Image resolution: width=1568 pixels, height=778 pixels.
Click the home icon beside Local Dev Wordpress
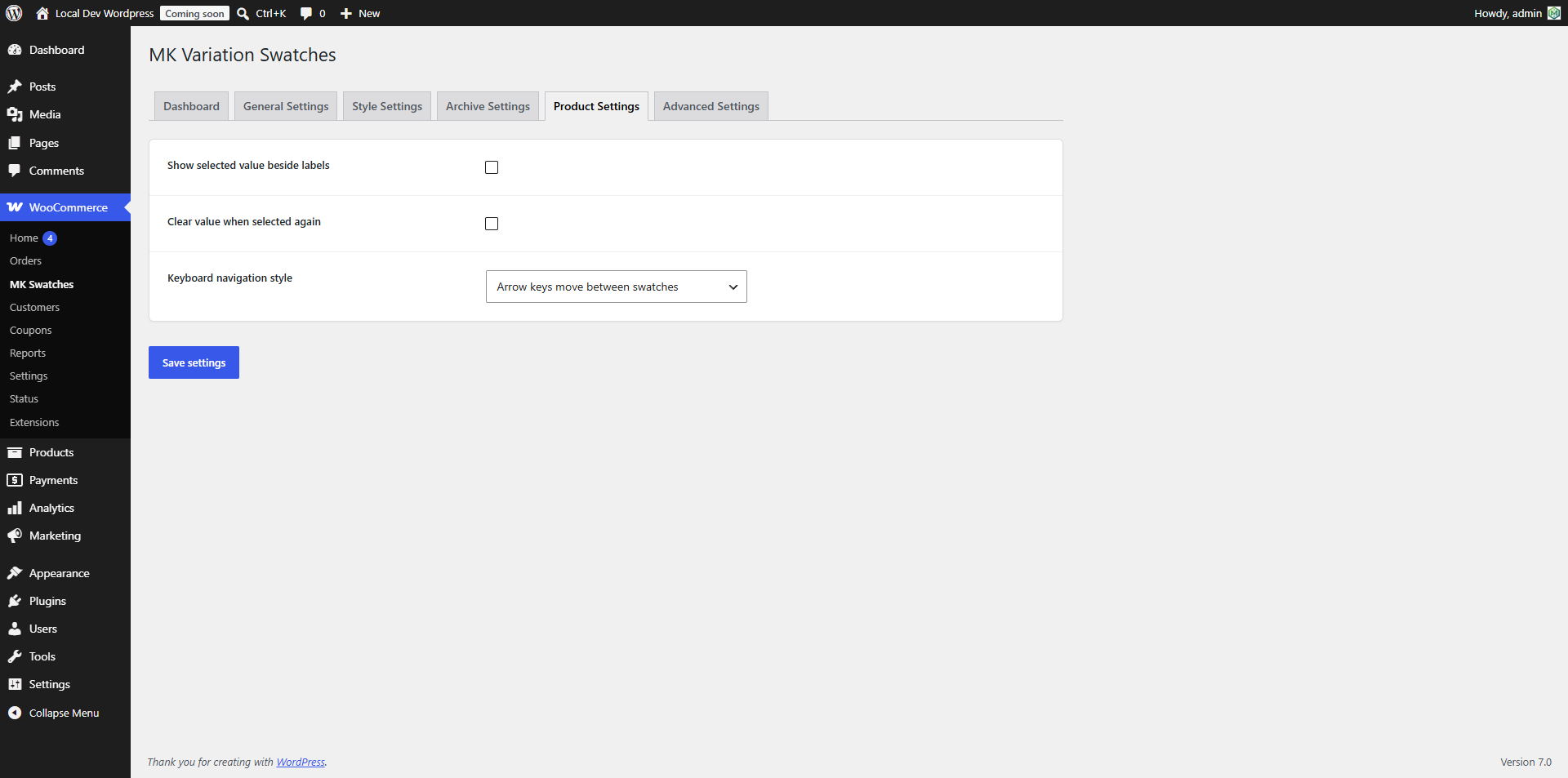42,13
